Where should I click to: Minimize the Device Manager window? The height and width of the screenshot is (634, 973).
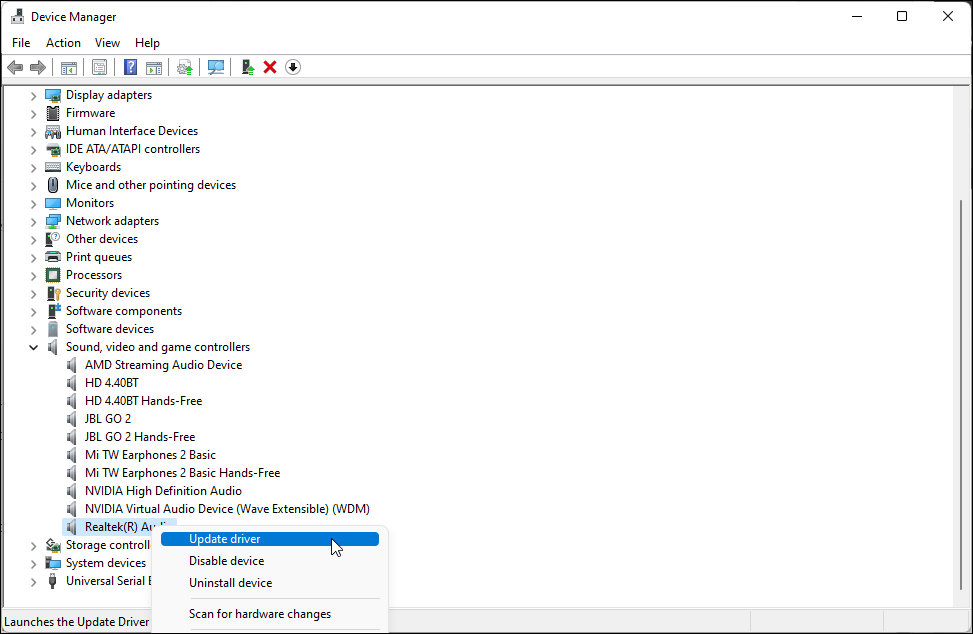(857, 17)
